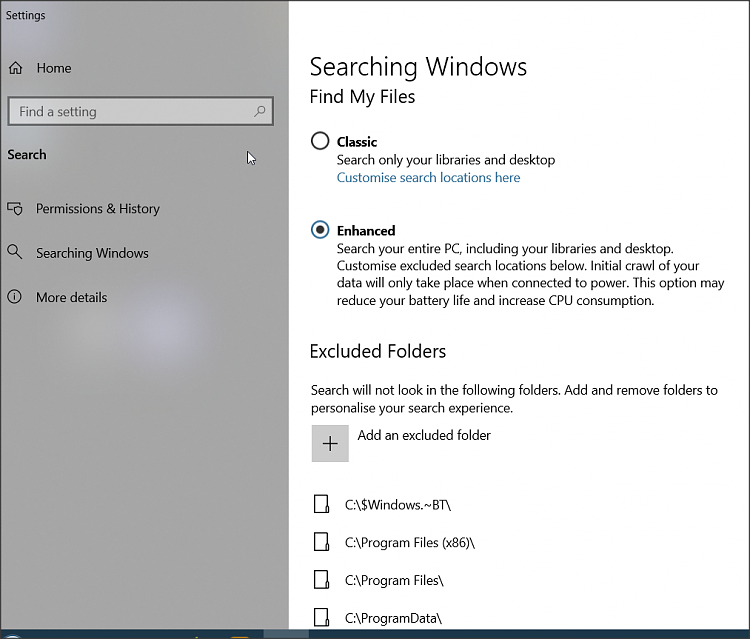Select excluded folder C:\Program Files\
This screenshot has width=750, height=639.
pos(394,580)
